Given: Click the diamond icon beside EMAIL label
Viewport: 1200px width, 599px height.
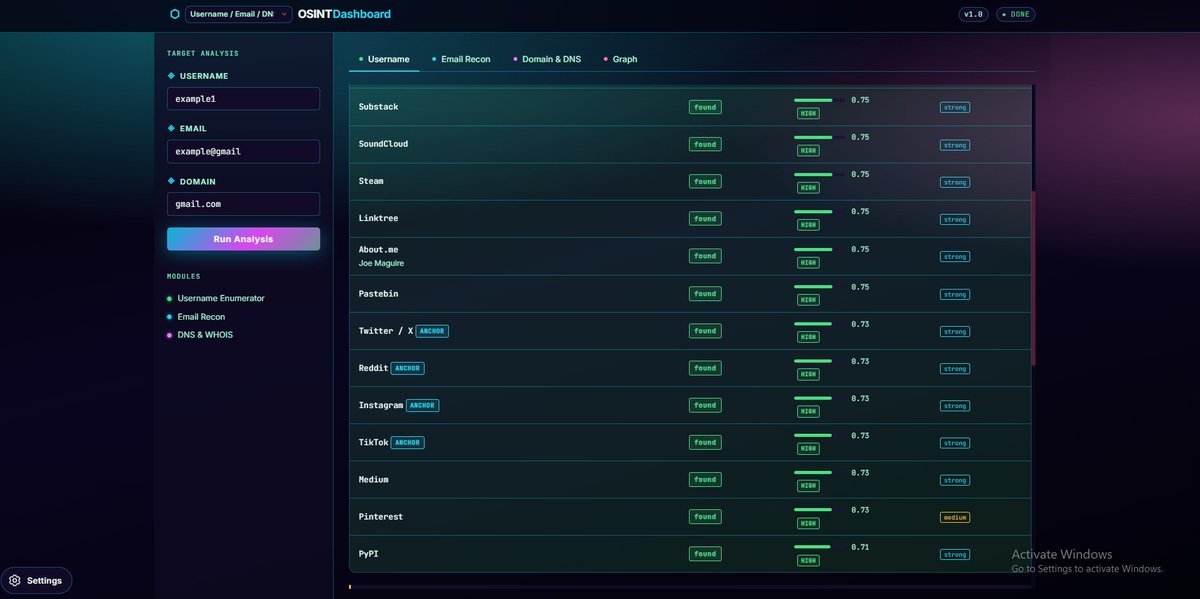Looking at the screenshot, I should click(171, 129).
